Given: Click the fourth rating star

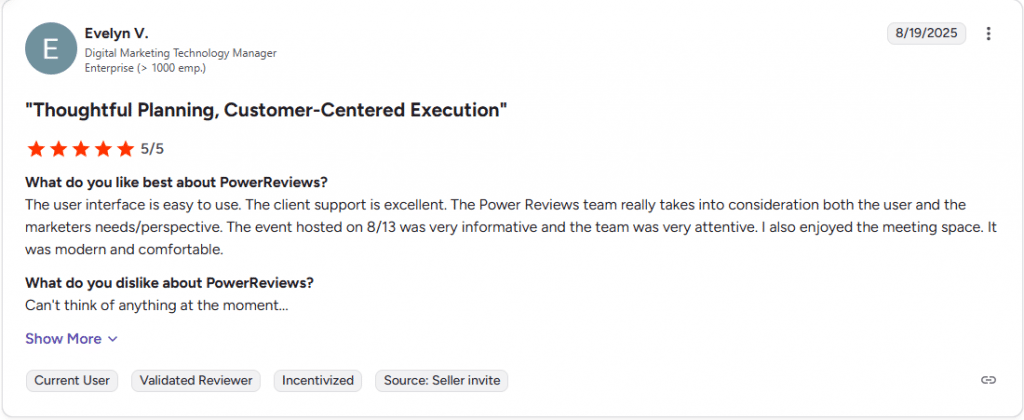Looking at the screenshot, I should (102, 149).
